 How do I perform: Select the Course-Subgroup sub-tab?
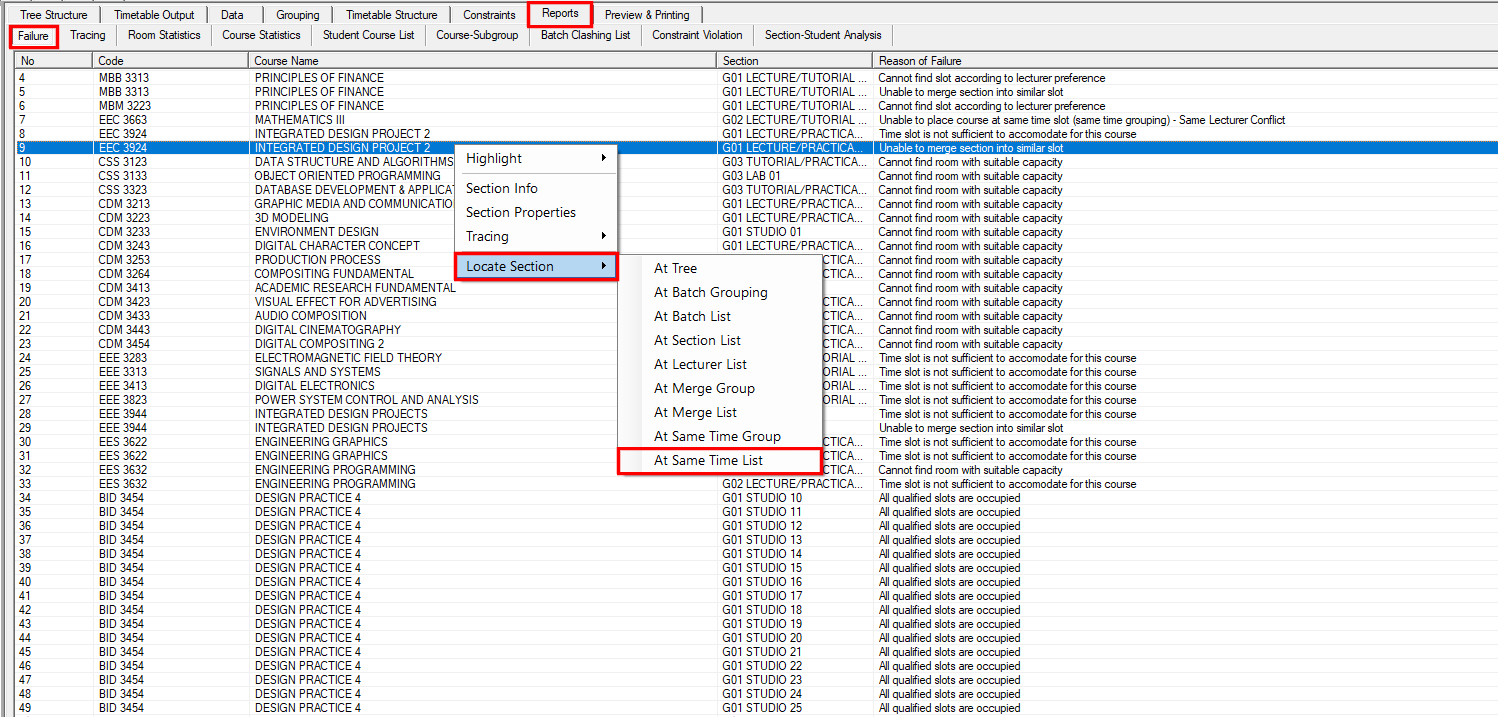477,35
